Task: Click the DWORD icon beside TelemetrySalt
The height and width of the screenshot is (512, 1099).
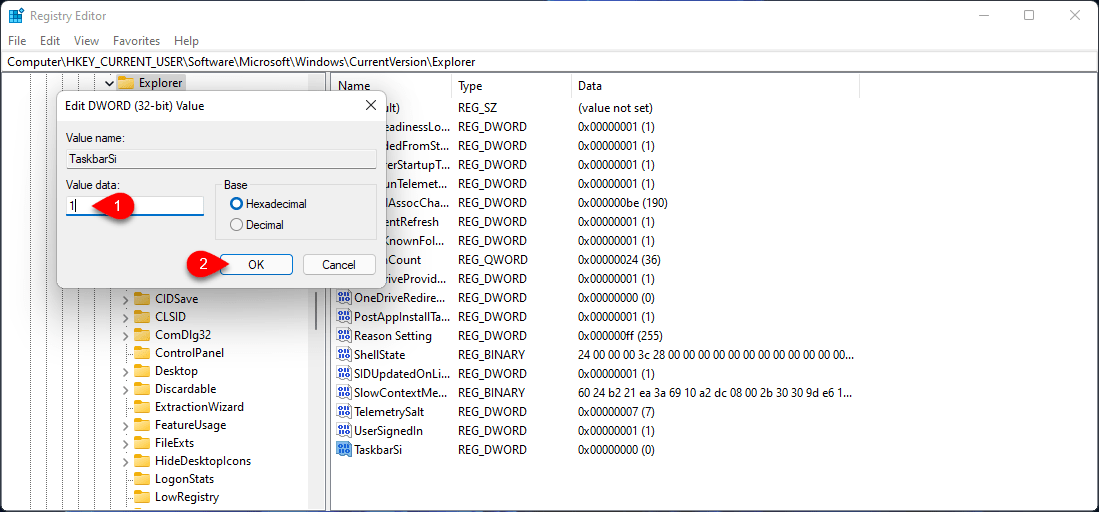Action: [344, 411]
